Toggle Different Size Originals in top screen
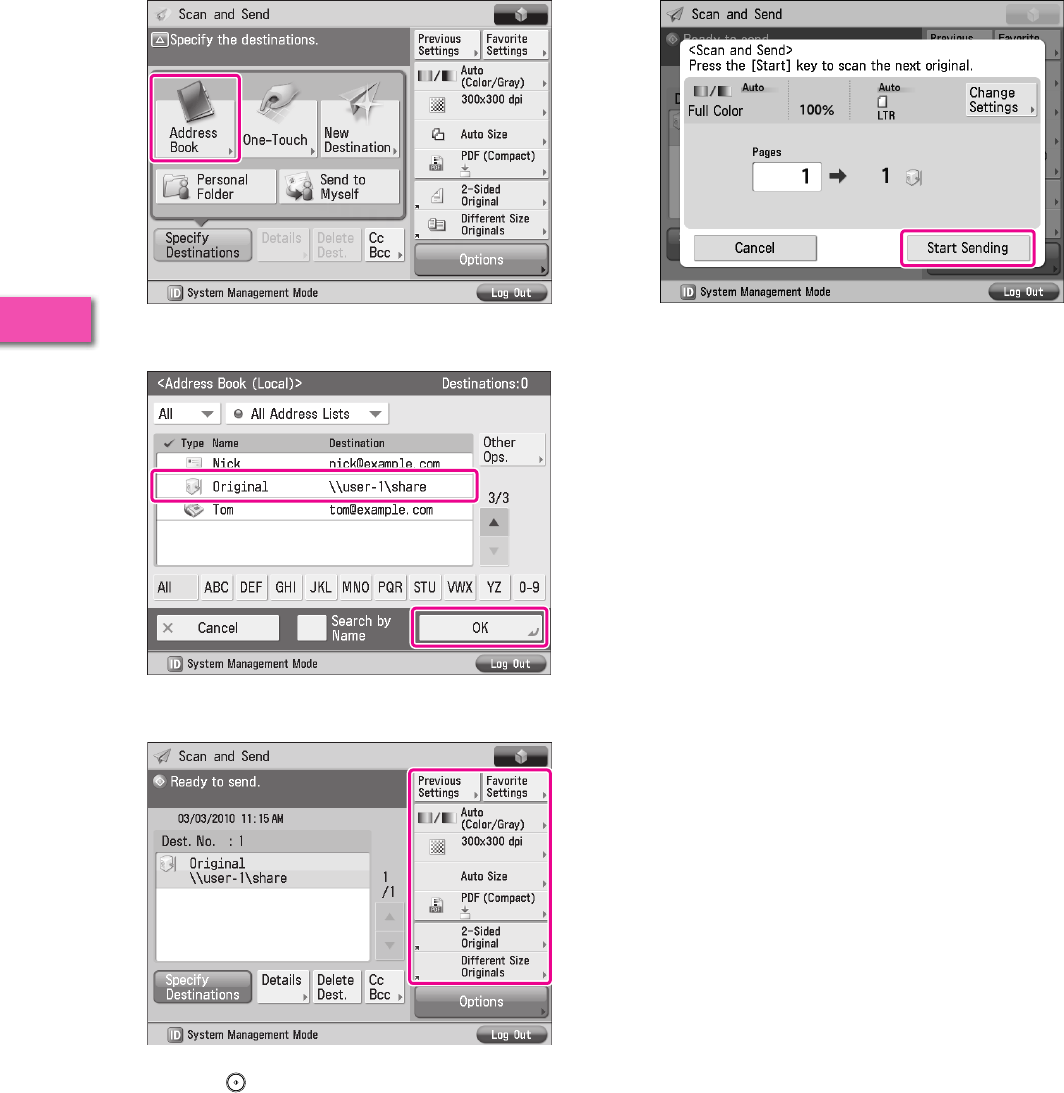 pos(481,224)
